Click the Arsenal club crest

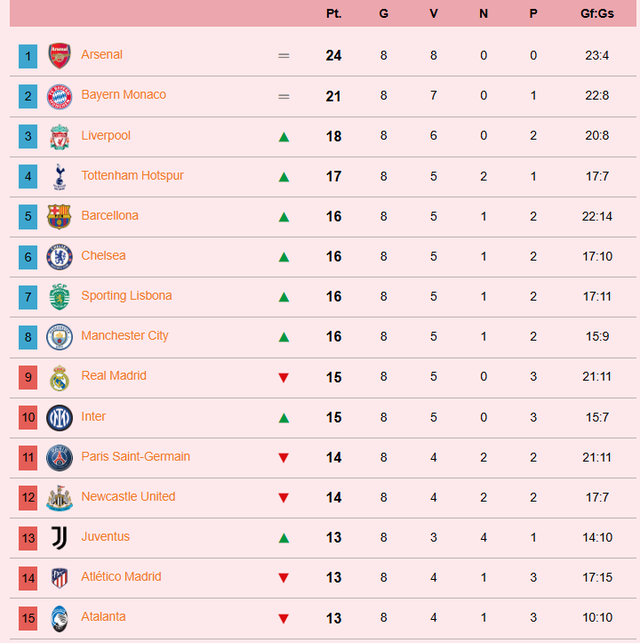pos(60,56)
